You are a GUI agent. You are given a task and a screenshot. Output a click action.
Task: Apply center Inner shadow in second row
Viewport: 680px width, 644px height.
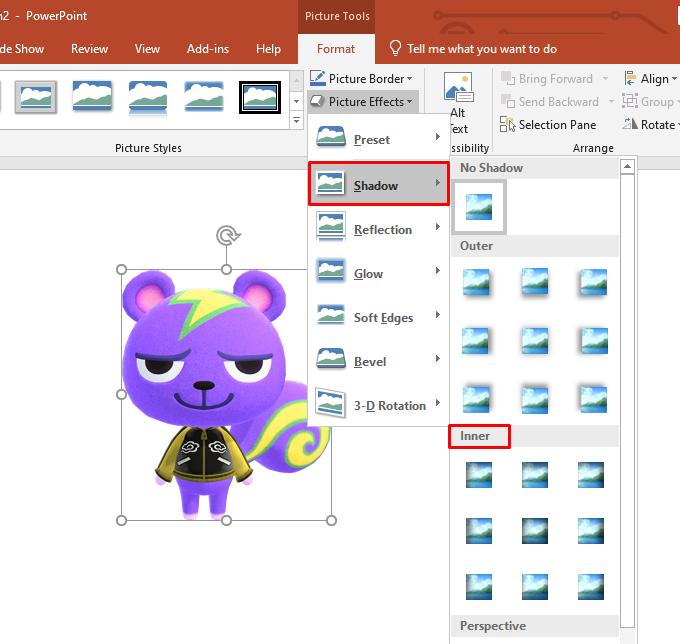point(535,531)
